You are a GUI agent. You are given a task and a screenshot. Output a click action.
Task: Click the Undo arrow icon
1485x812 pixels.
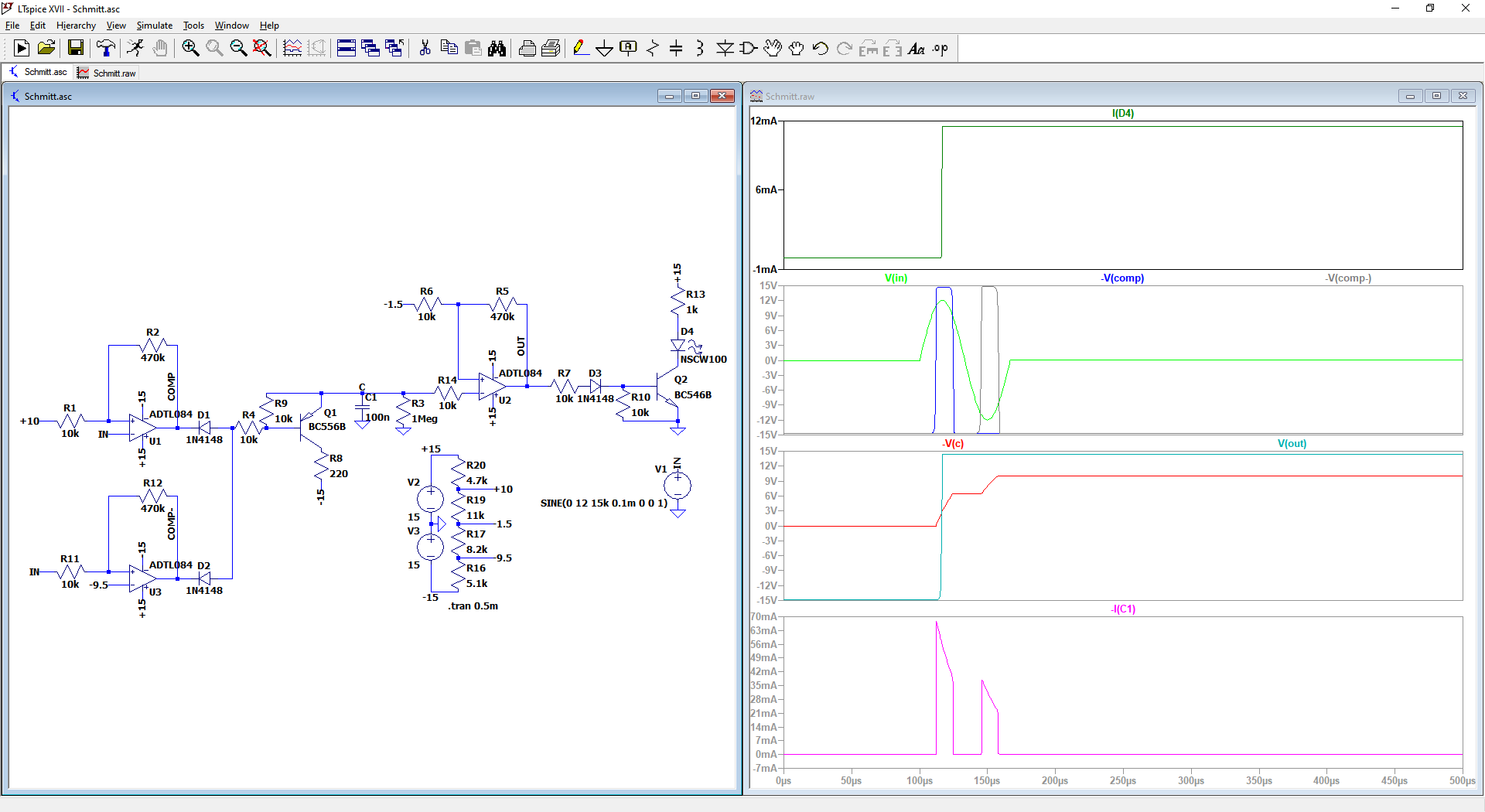(x=821, y=49)
